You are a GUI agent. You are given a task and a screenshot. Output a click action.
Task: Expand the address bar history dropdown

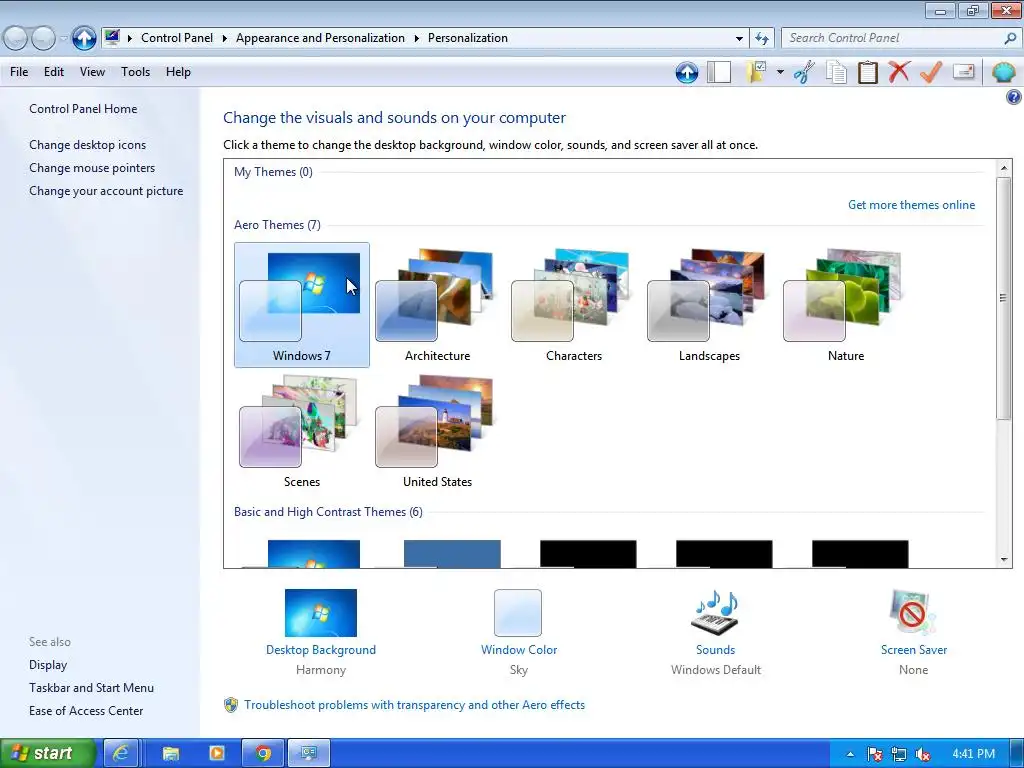point(739,39)
